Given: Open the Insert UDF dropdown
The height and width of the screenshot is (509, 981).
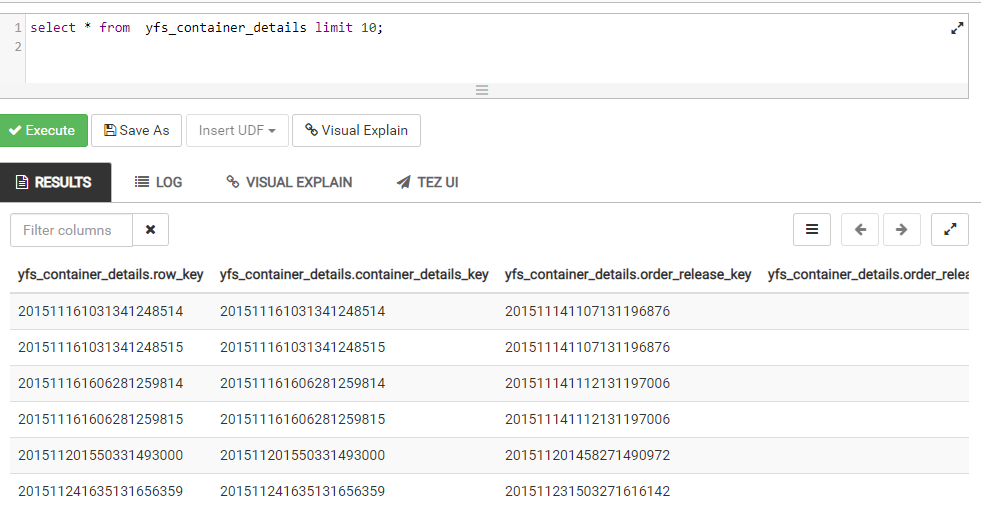Looking at the screenshot, I should (x=237, y=130).
